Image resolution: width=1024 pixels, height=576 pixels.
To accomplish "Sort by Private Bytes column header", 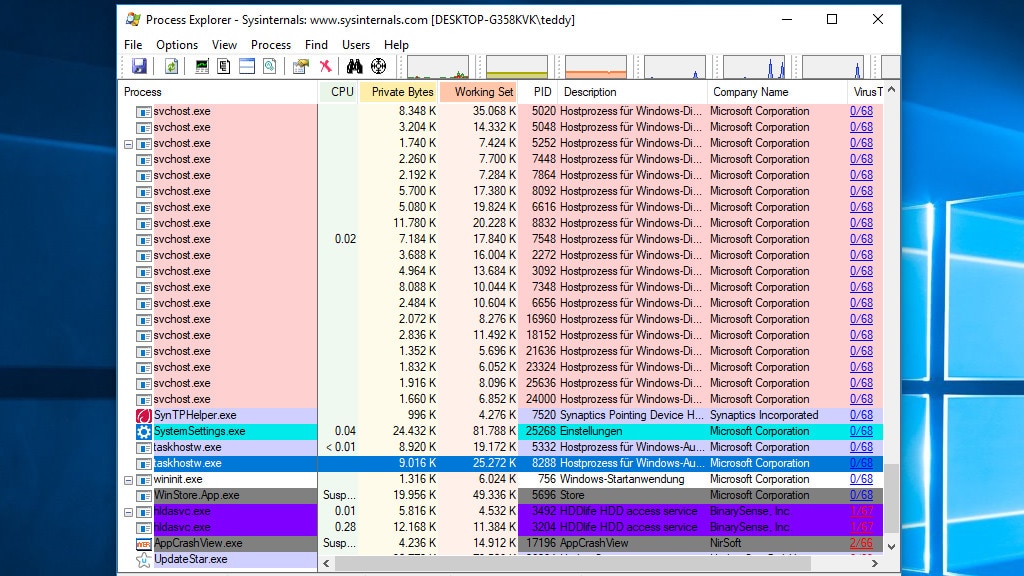I will pos(399,92).
